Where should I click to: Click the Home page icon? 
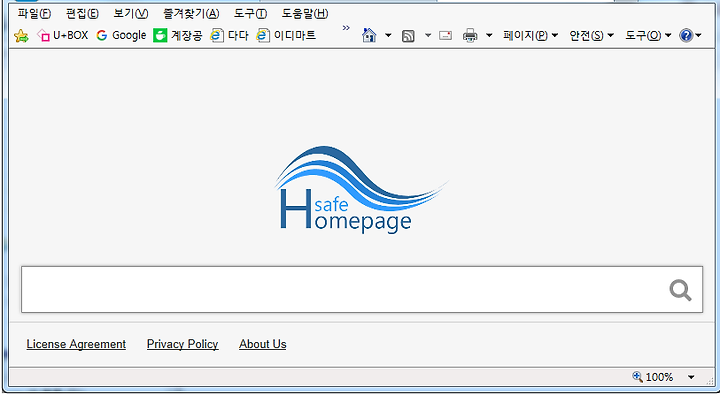pyautogui.click(x=369, y=35)
